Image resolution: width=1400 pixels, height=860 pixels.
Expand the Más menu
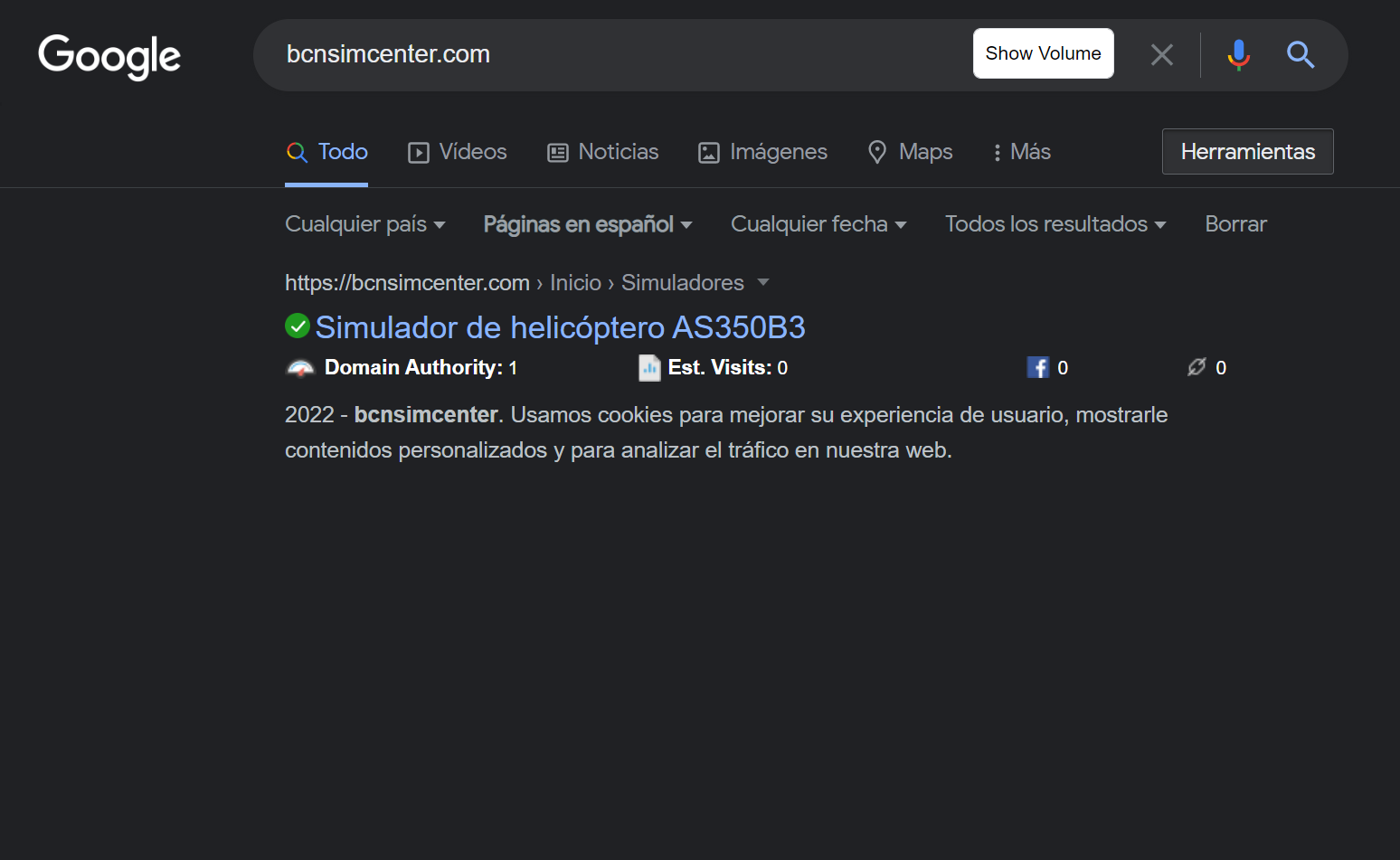click(1022, 152)
